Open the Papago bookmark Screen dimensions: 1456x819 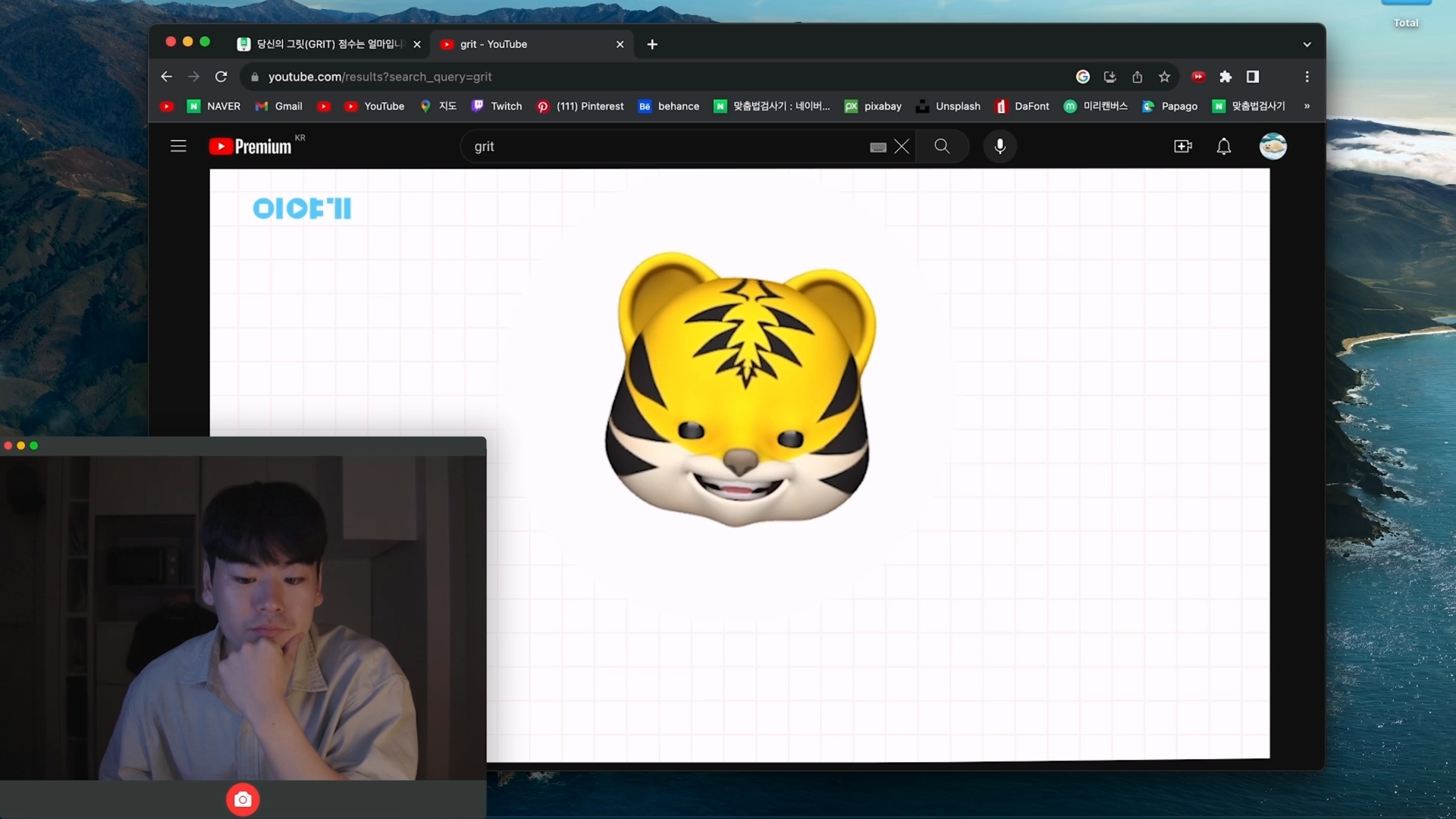[1170, 106]
